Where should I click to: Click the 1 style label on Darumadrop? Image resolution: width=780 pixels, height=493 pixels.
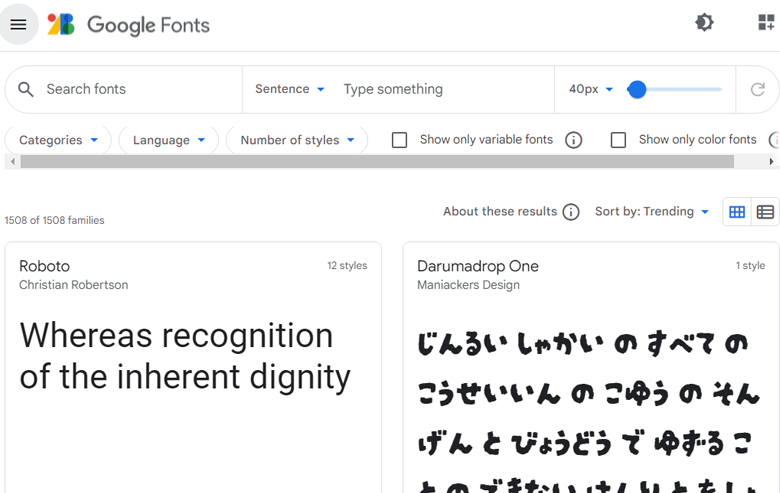751,266
